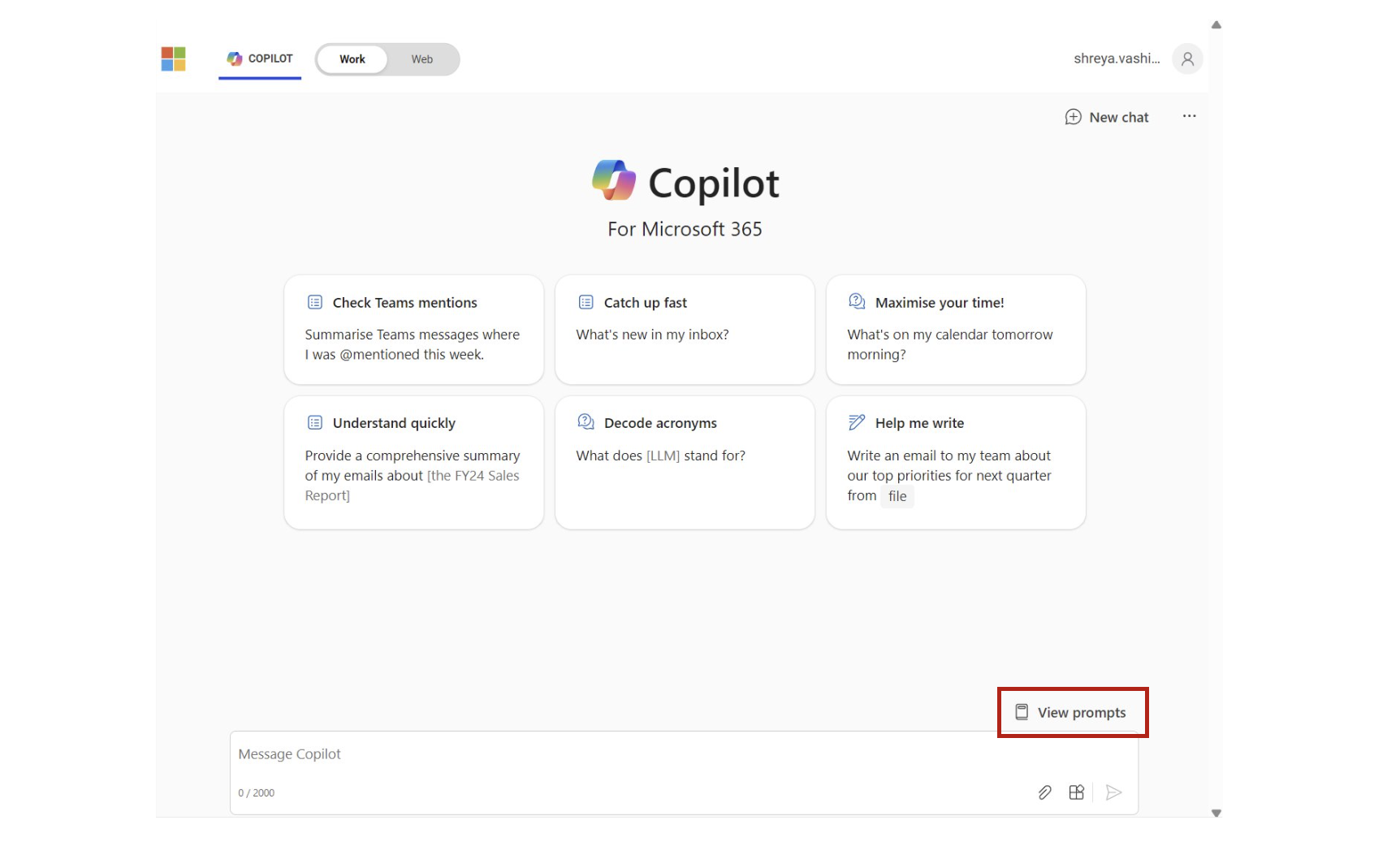Click the Maximise your time chat icon
This screenshot has height=859, width=1400.
(857, 301)
